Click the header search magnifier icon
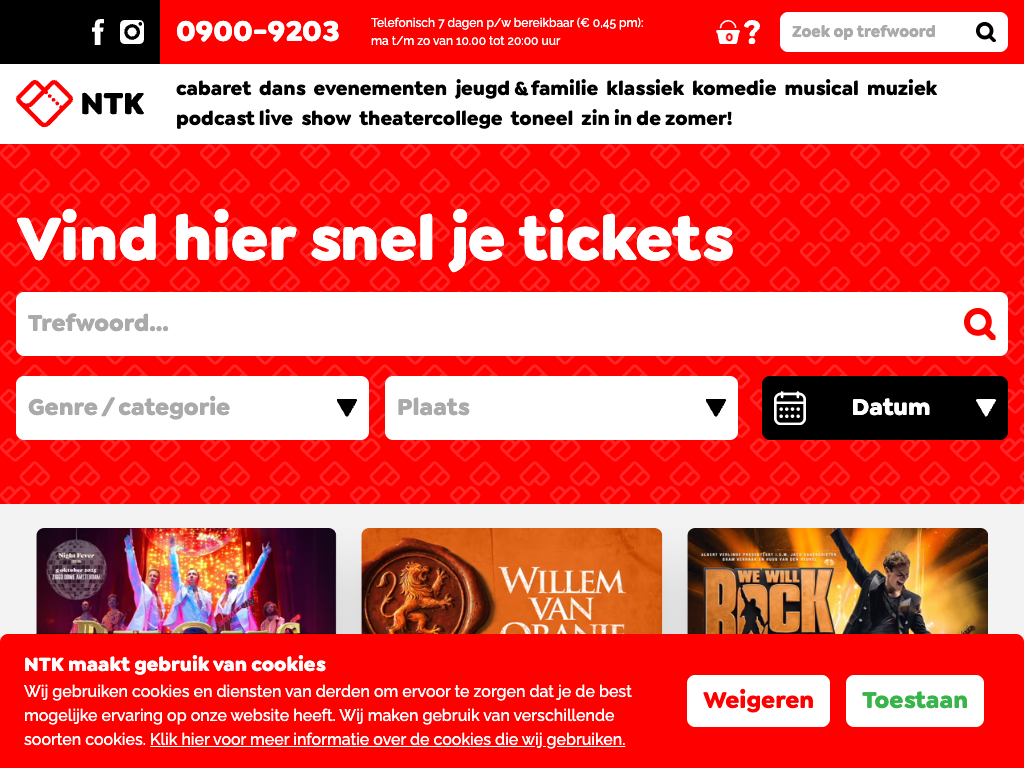 985,32
